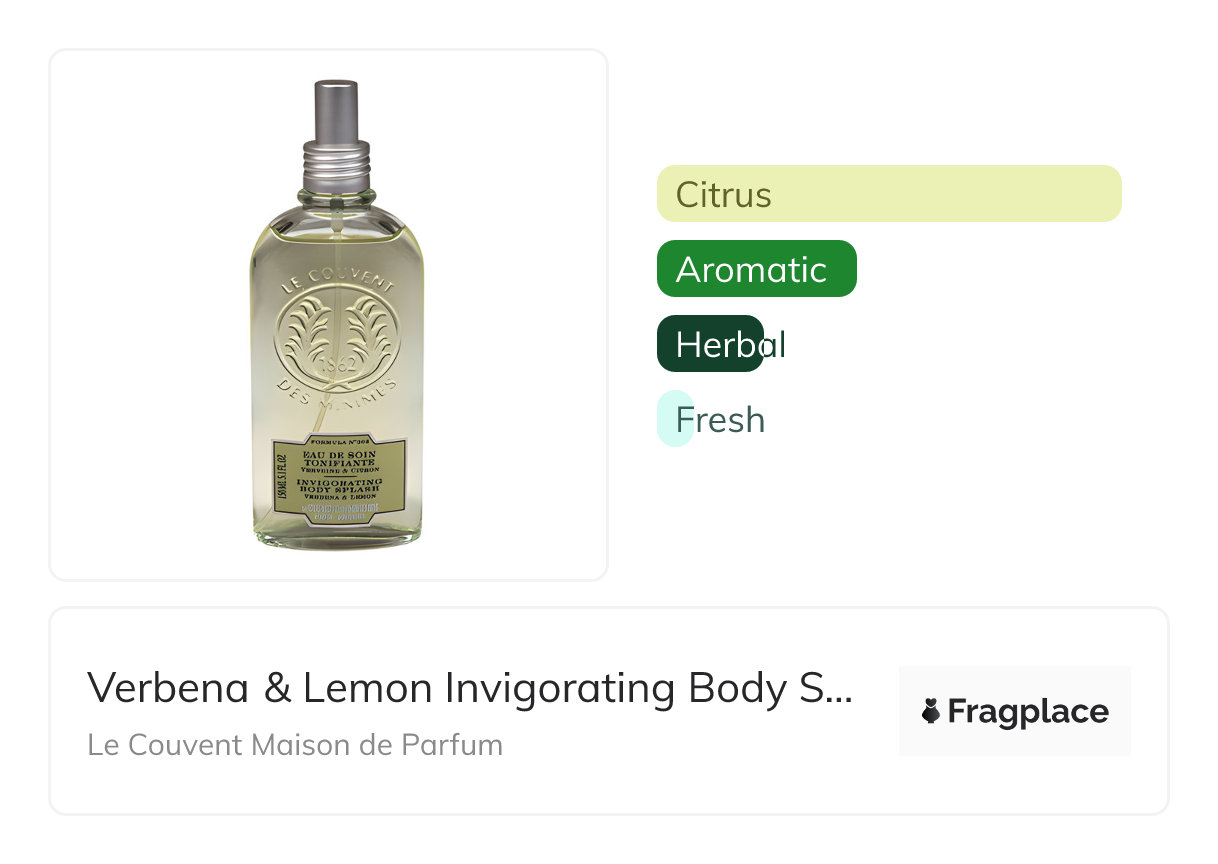Click the Fresh accord label
This screenshot has width=1218, height=864.
(x=720, y=419)
